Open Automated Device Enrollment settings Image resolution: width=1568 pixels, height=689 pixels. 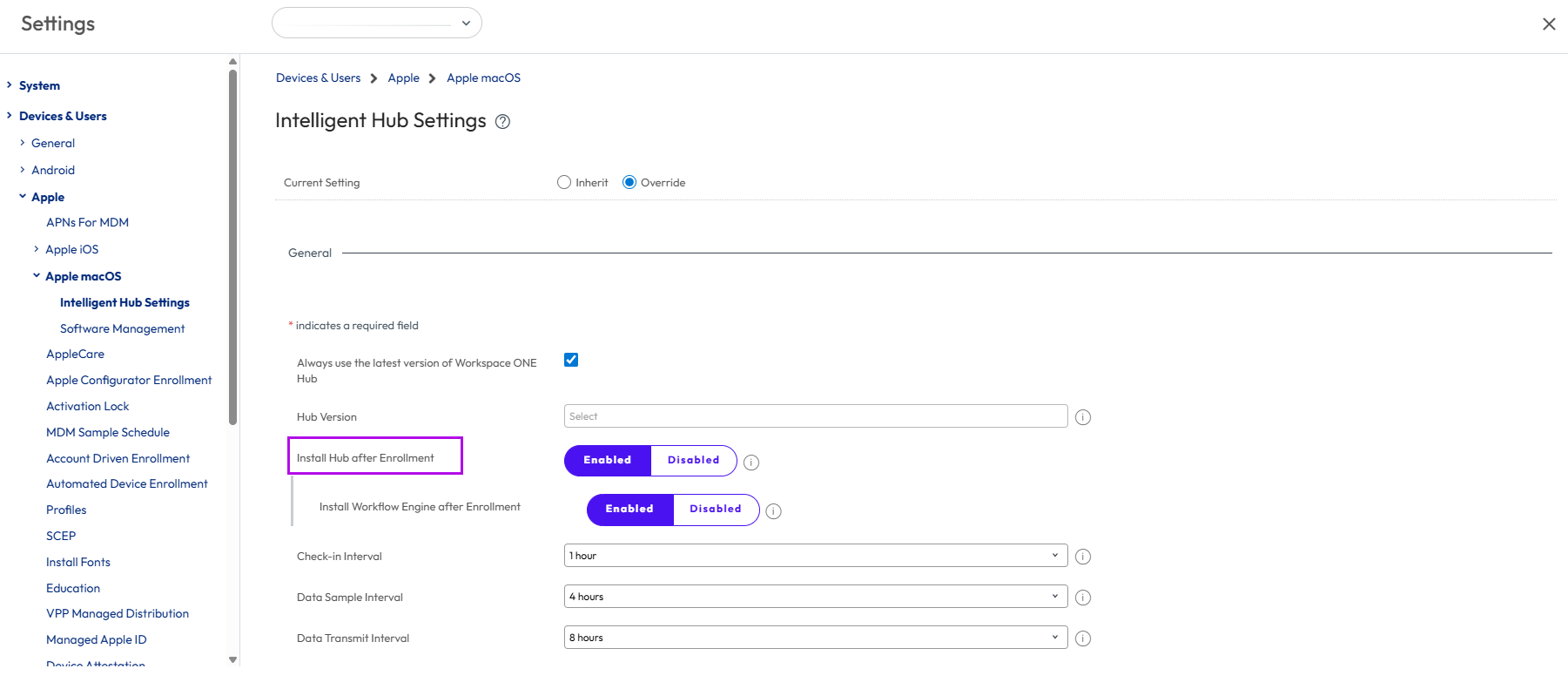(127, 483)
